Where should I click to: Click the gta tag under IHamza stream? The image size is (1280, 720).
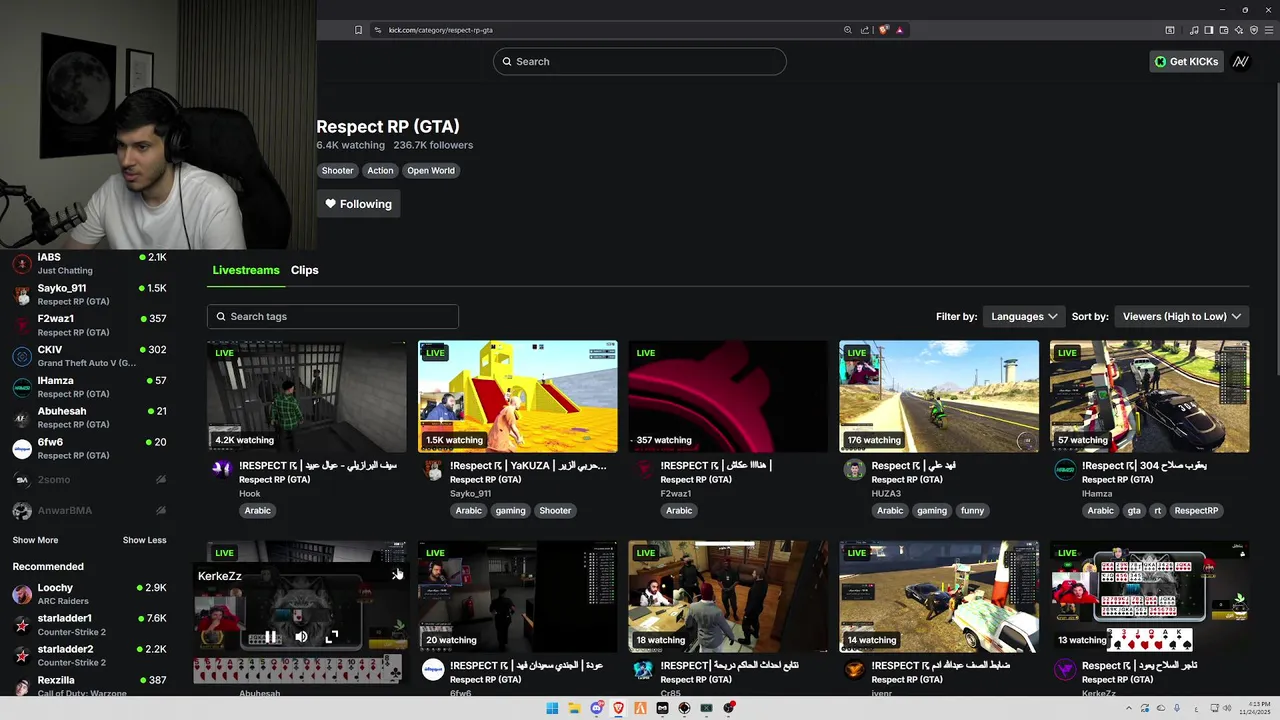pos(1134,511)
